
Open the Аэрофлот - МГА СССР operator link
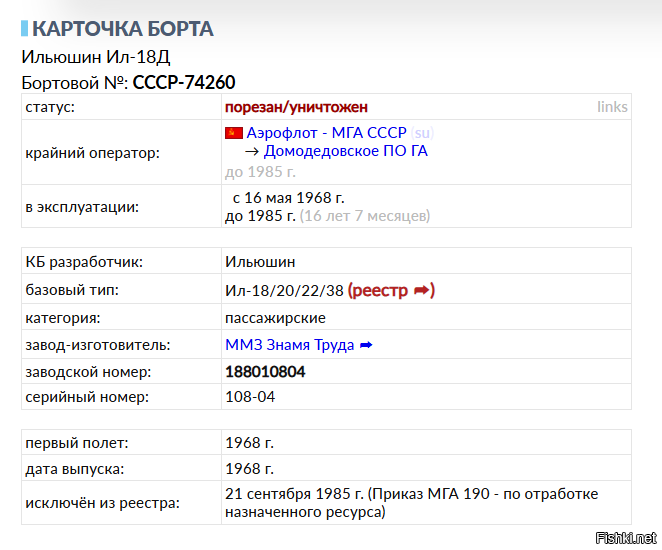(x=326, y=133)
